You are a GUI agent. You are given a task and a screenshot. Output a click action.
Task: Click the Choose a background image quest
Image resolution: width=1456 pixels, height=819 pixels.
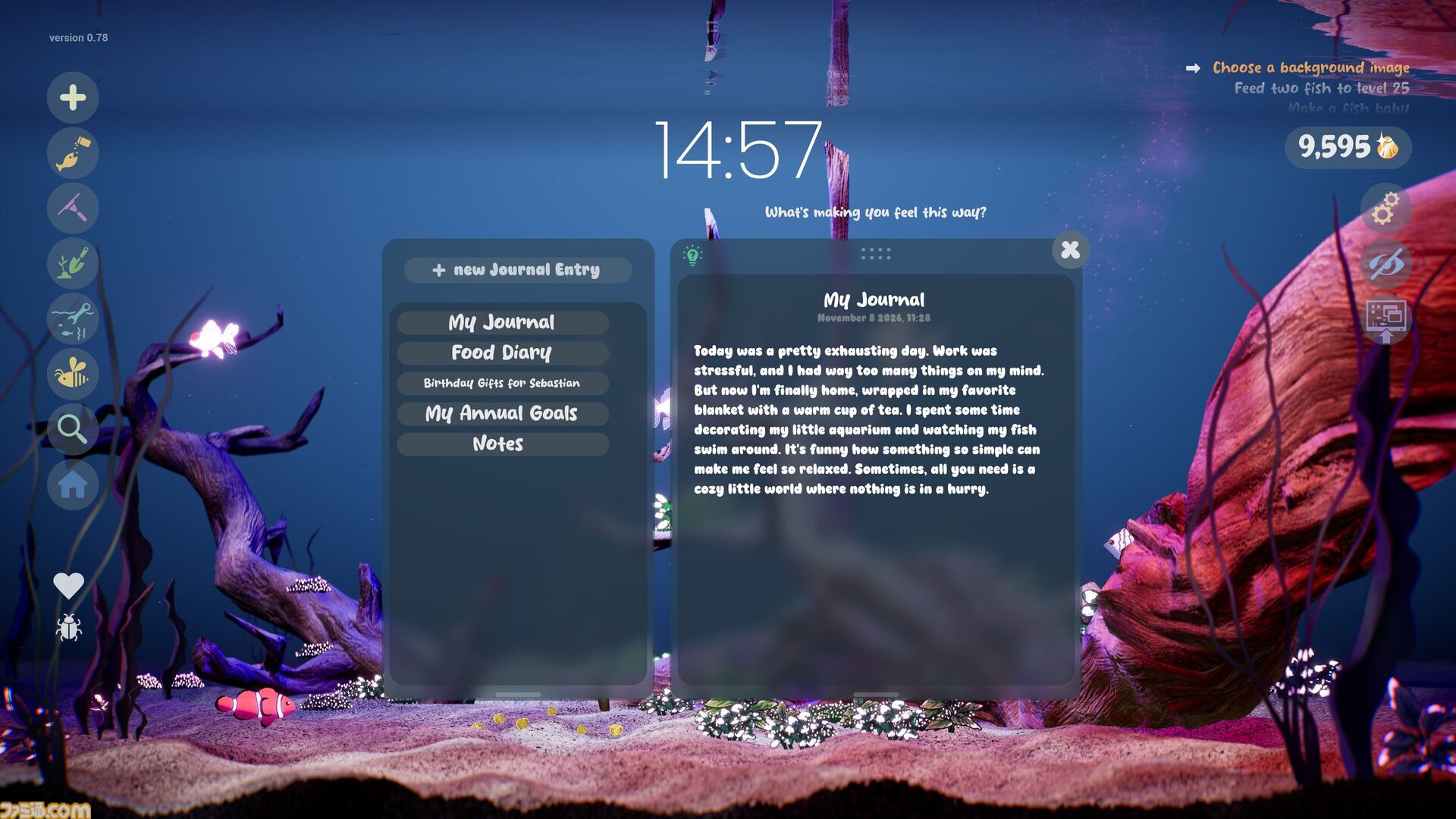pyautogui.click(x=1311, y=67)
